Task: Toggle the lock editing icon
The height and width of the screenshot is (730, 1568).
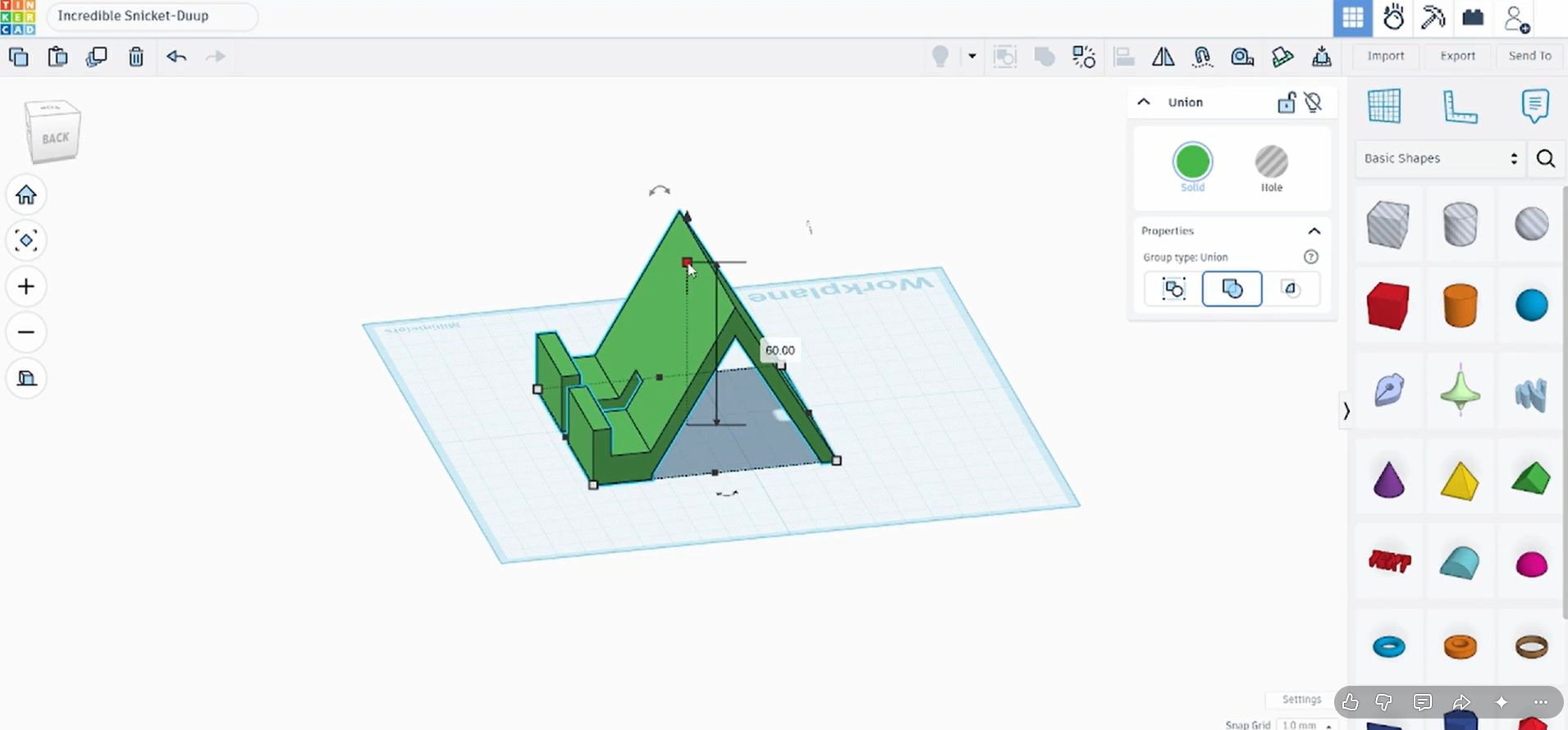Action: 1286,103
